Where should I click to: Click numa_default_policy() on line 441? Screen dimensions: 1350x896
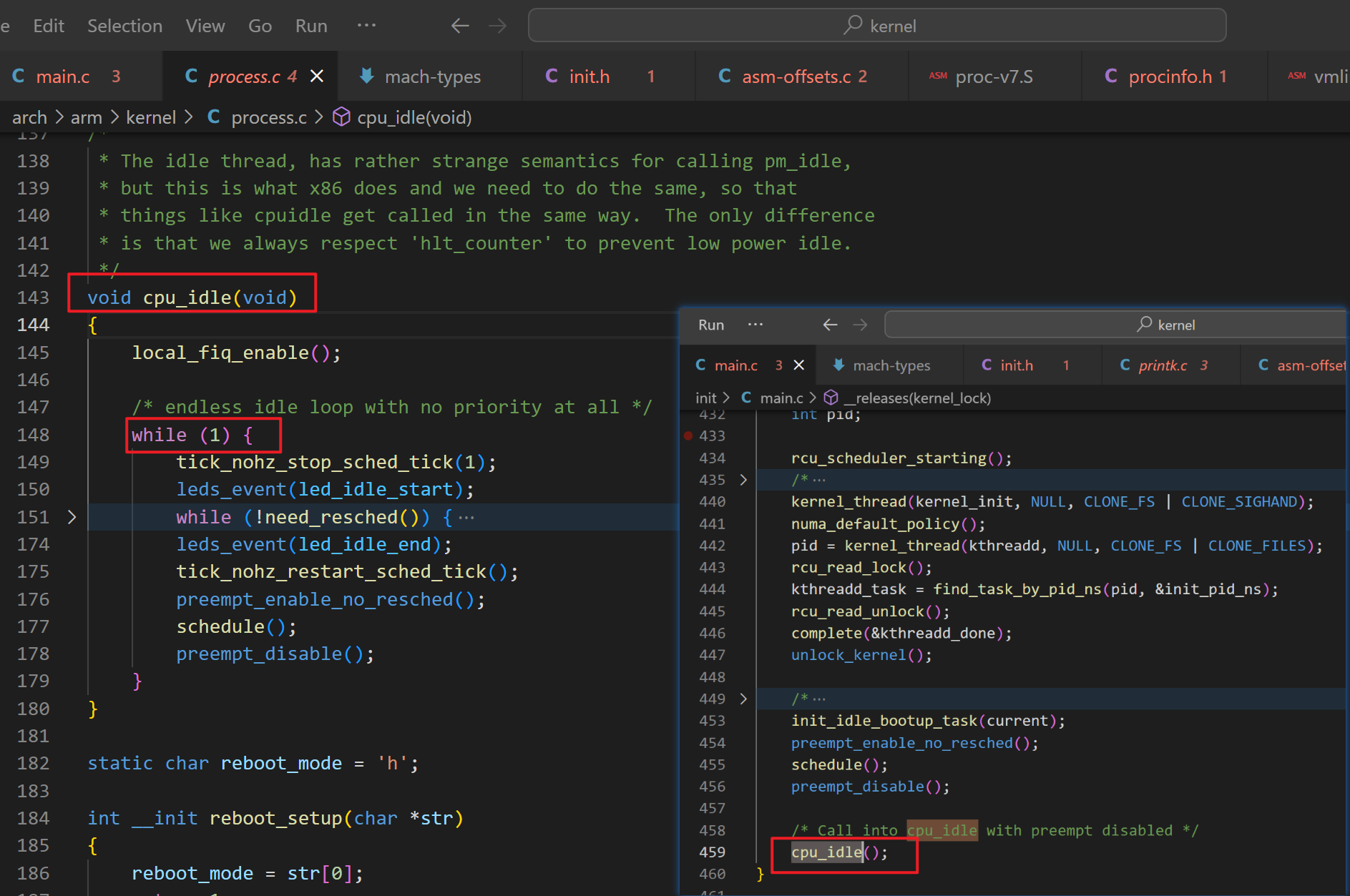[888, 523]
